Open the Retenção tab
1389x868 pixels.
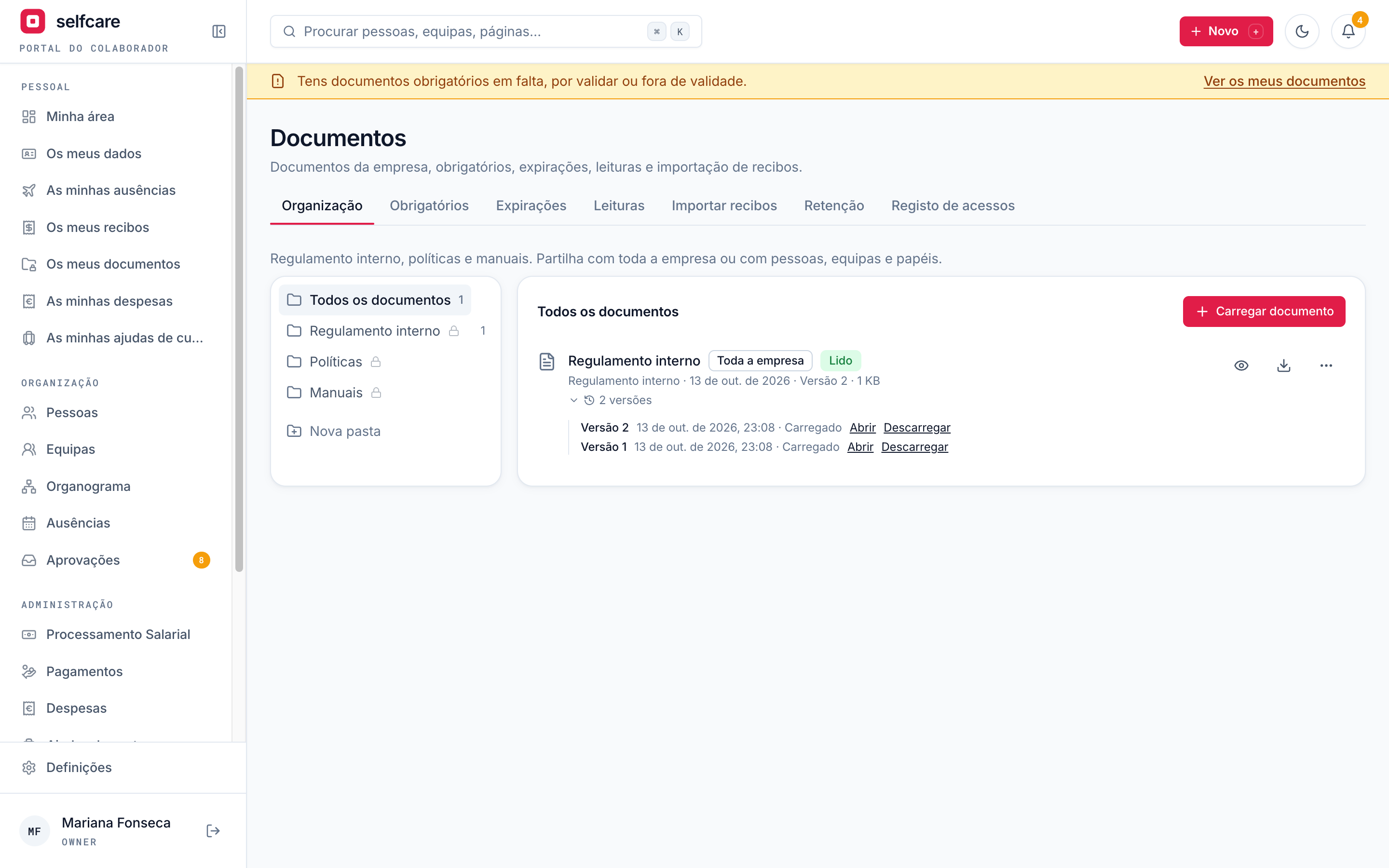tap(833, 205)
